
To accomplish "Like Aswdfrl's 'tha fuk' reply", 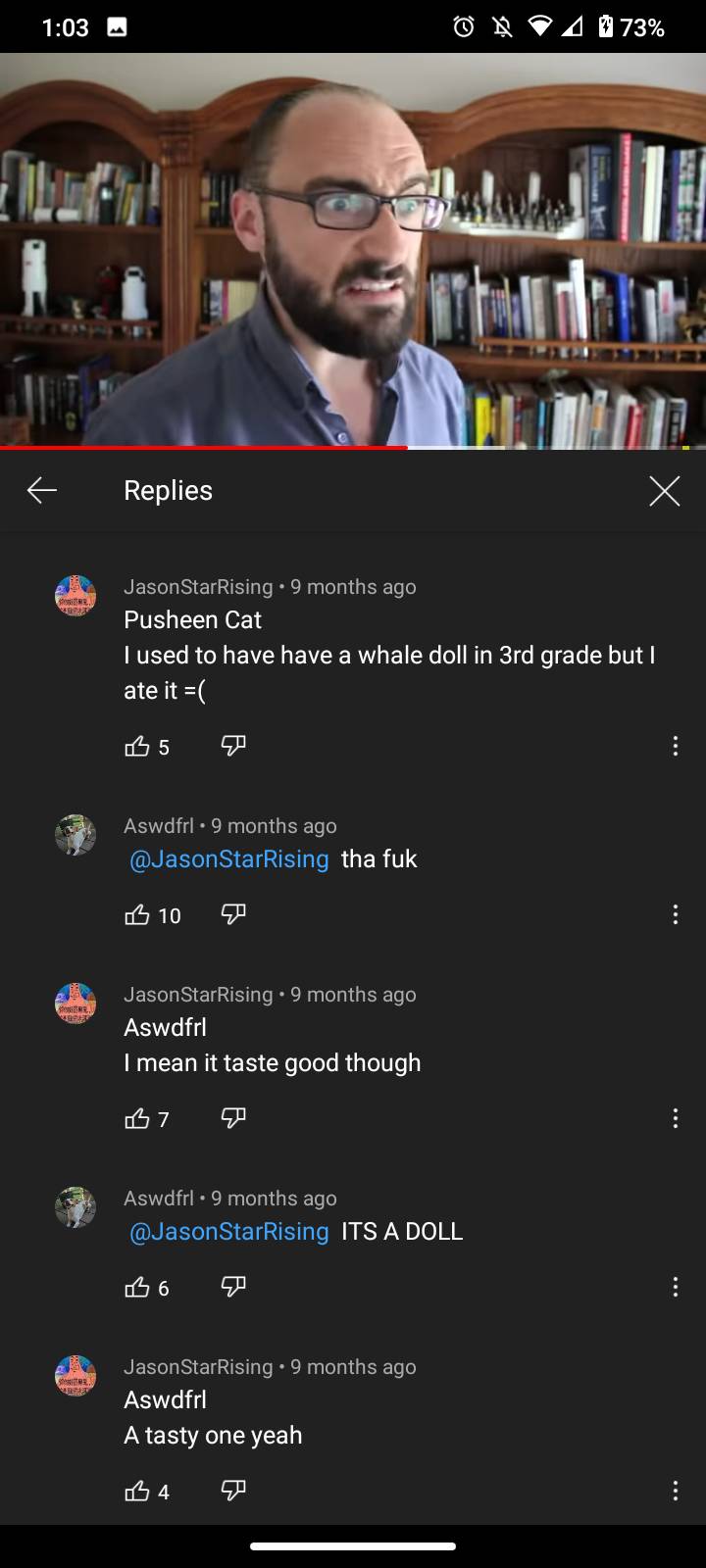I will coord(138,915).
